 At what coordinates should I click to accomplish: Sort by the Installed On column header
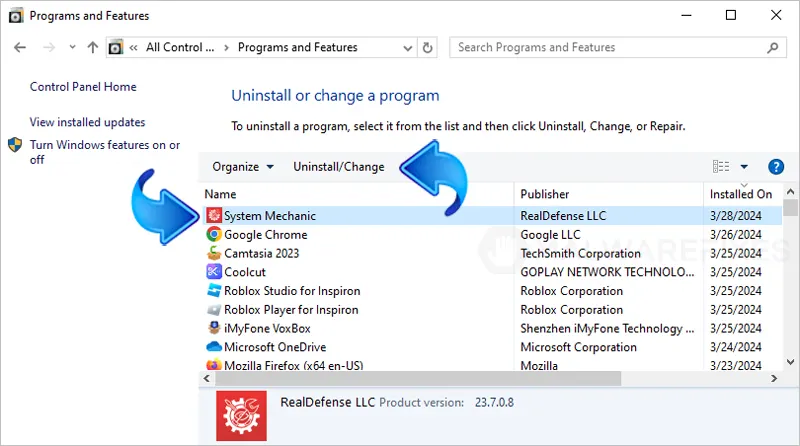click(x=741, y=194)
